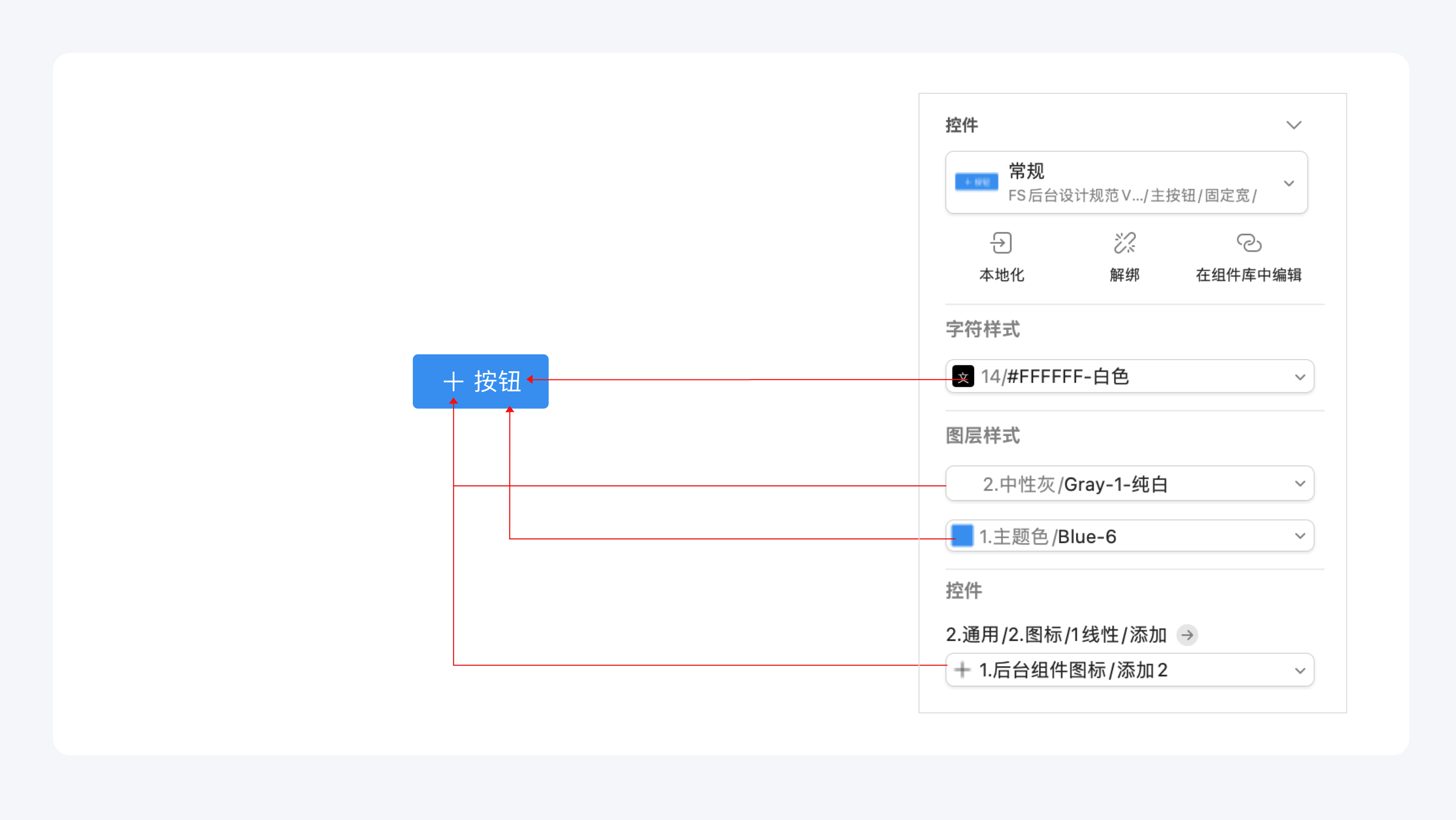Click the plus icon in 添加 2 dropdown

(962, 670)
